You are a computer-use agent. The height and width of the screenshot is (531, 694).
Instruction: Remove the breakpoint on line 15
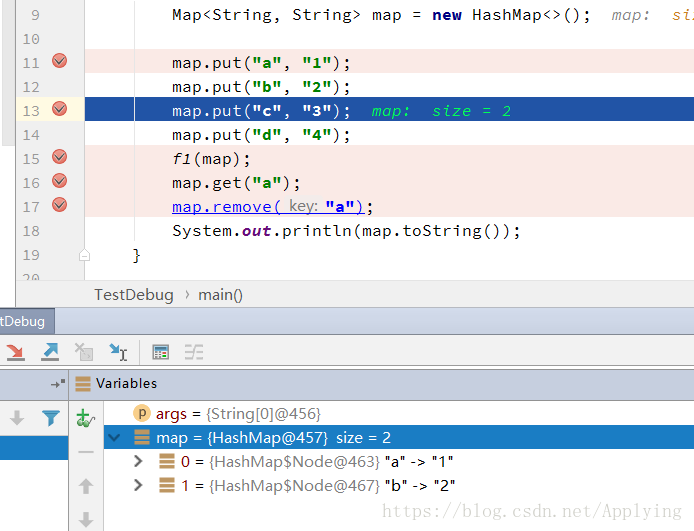[59, 157]
